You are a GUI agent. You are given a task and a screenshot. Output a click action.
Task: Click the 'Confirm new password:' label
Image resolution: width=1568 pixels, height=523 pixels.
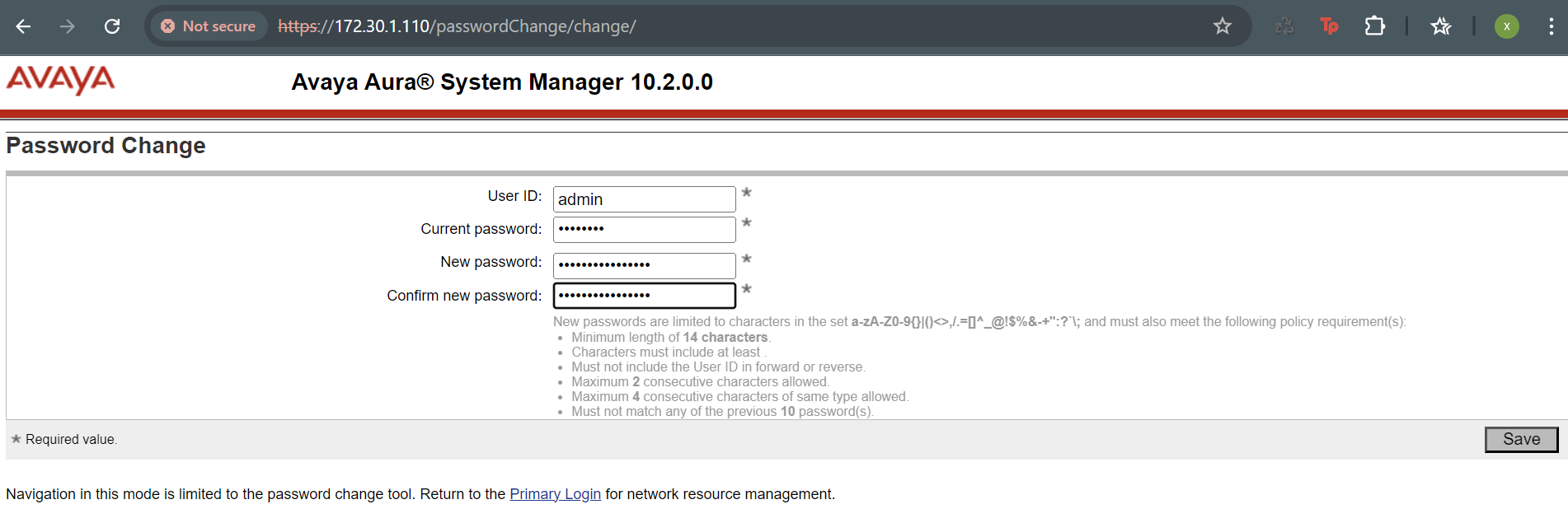click(x=464, y=296)
